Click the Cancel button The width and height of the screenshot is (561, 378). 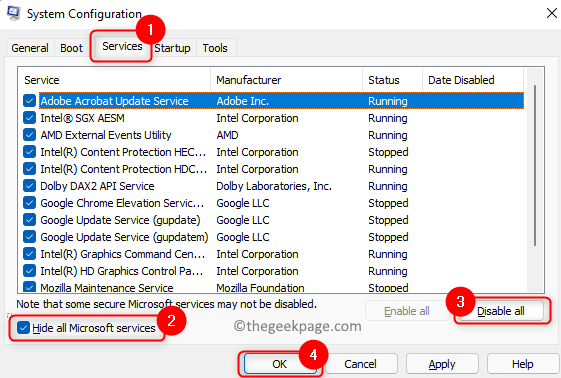(x=360, y=364)
